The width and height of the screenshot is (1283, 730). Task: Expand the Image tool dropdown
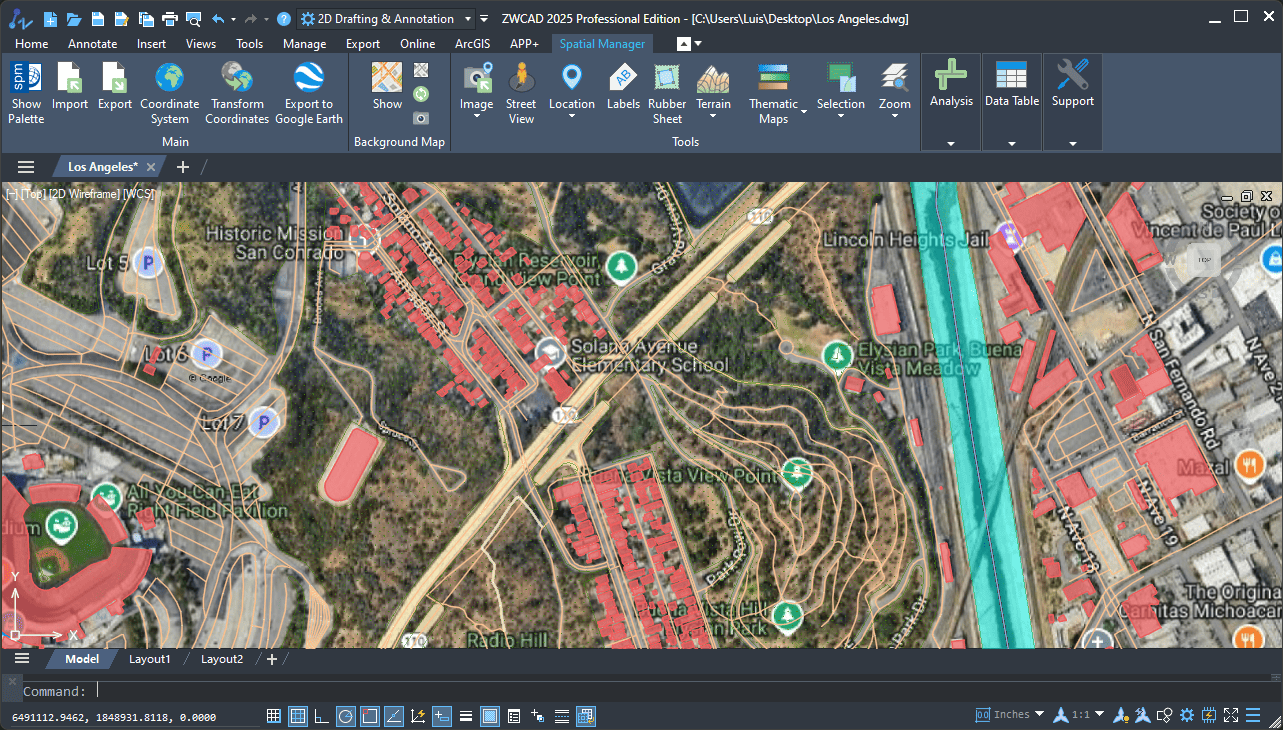coord(477,117)
